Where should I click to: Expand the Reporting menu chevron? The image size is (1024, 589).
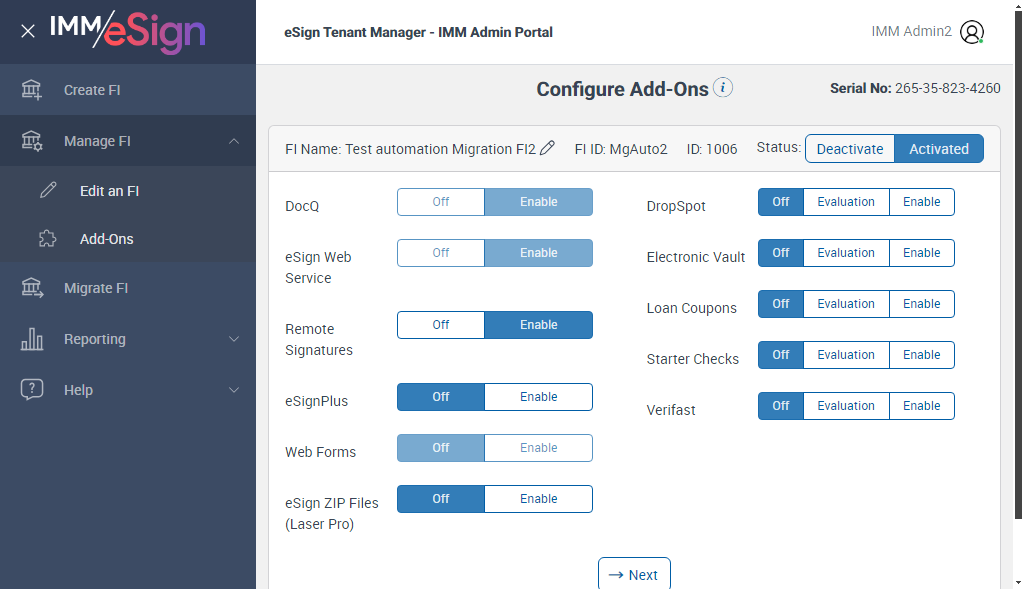(x=234, y=339)
